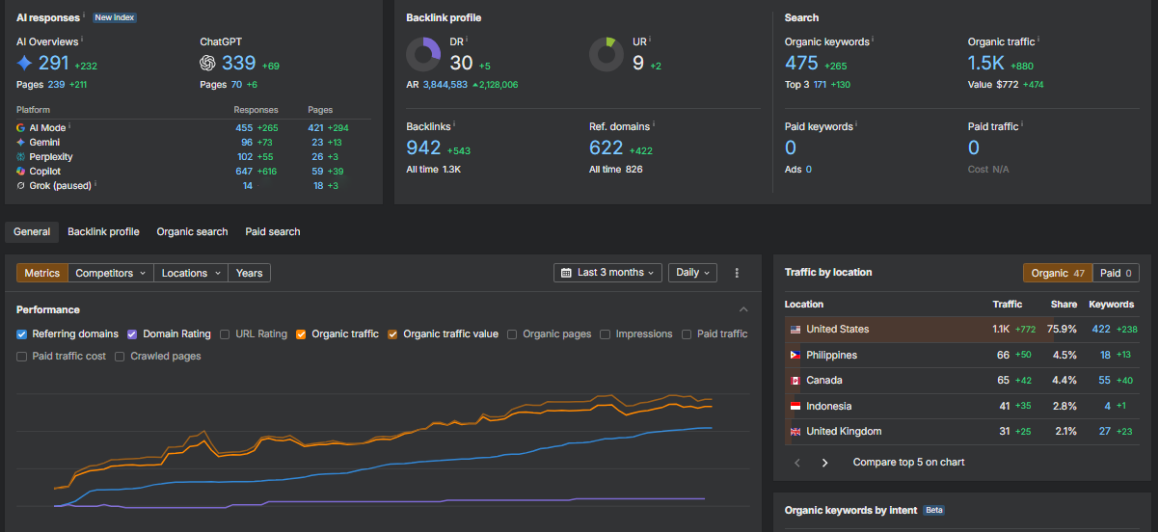Screen dimensions: 1158x532
Task: Click the Top 3 value 171
Action: point(820,85)
